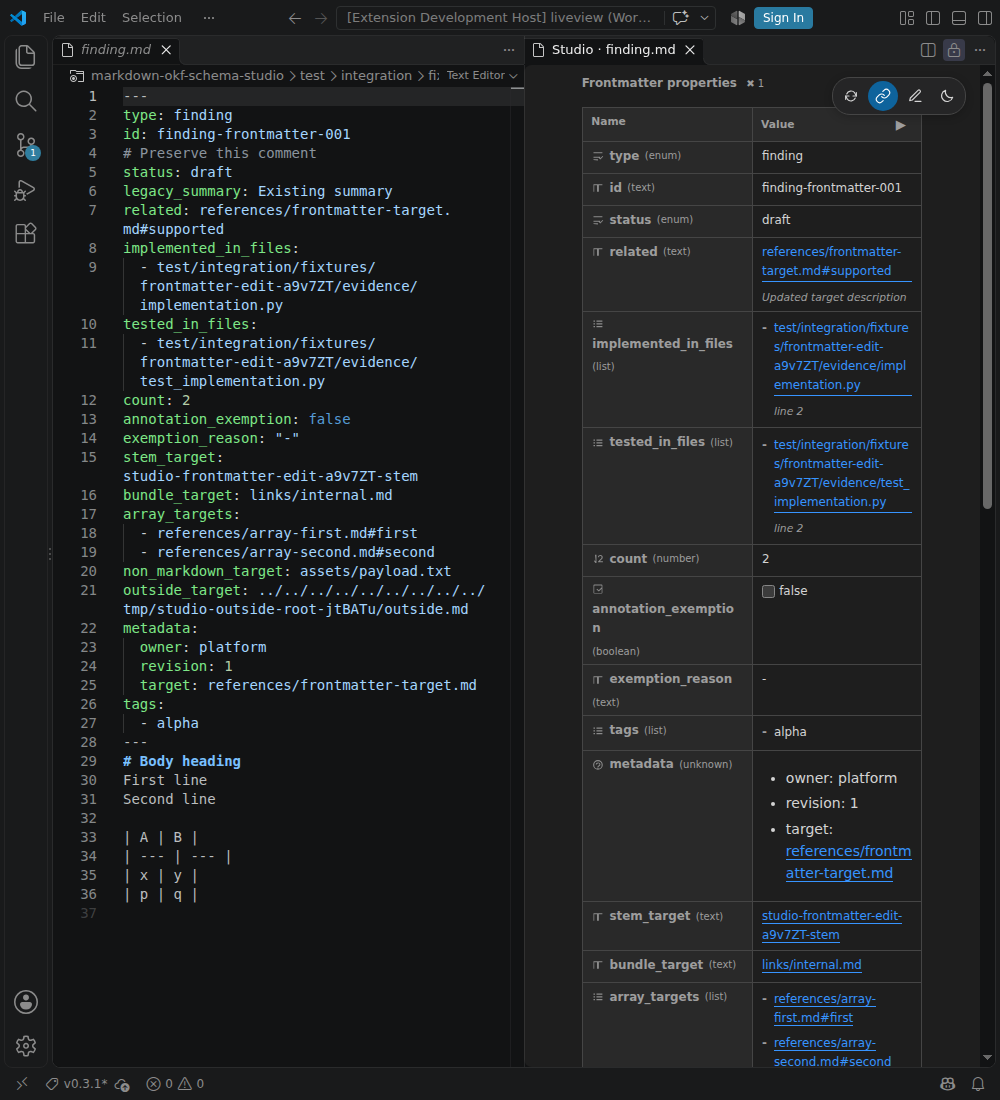Click the draft value of status row
Viewport: 1000px width, 1100px height.
(x=776, y=220)
